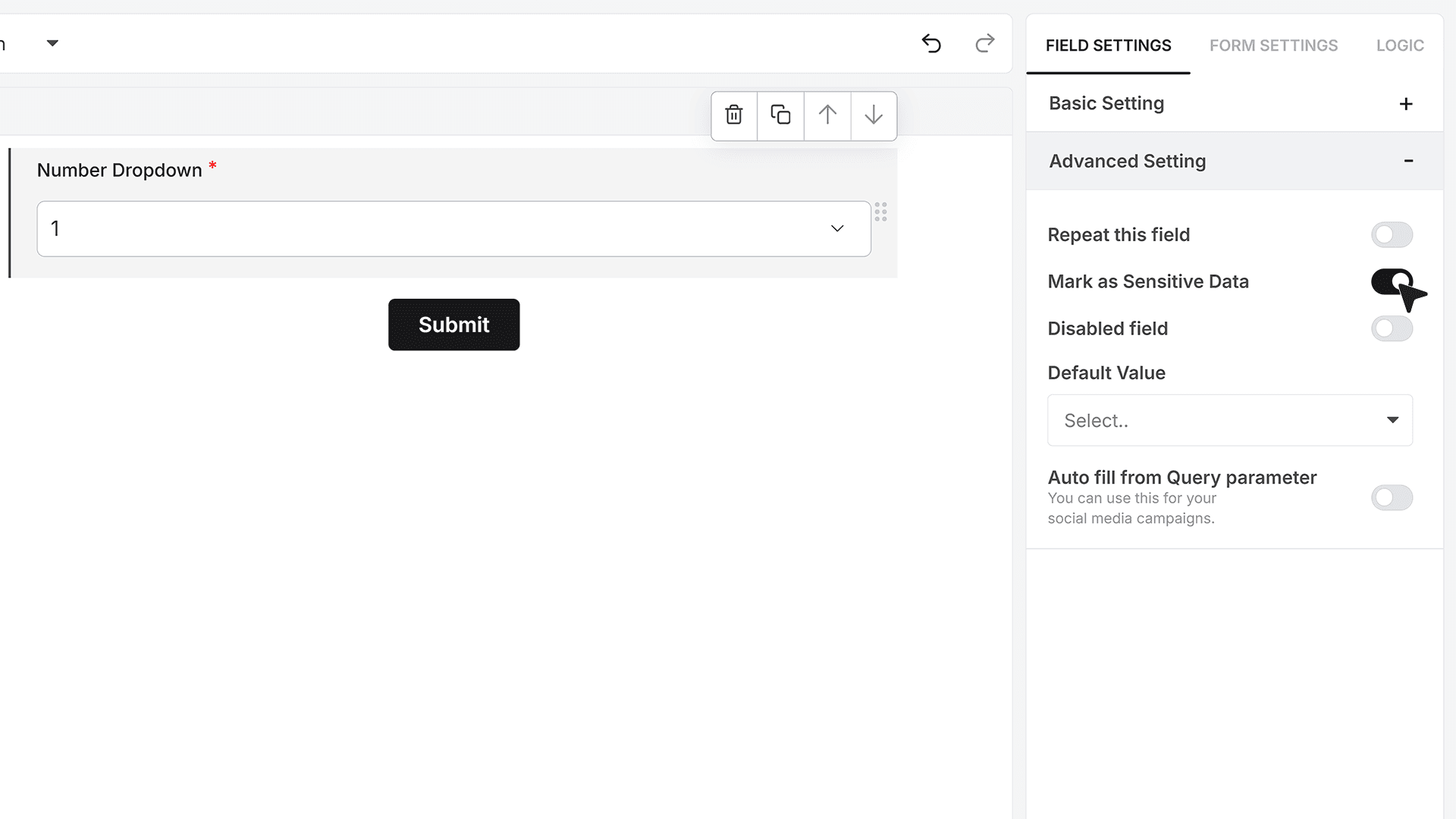Enable the Disabled field toggle
Screen dimensions: 1456x819
1392,329
